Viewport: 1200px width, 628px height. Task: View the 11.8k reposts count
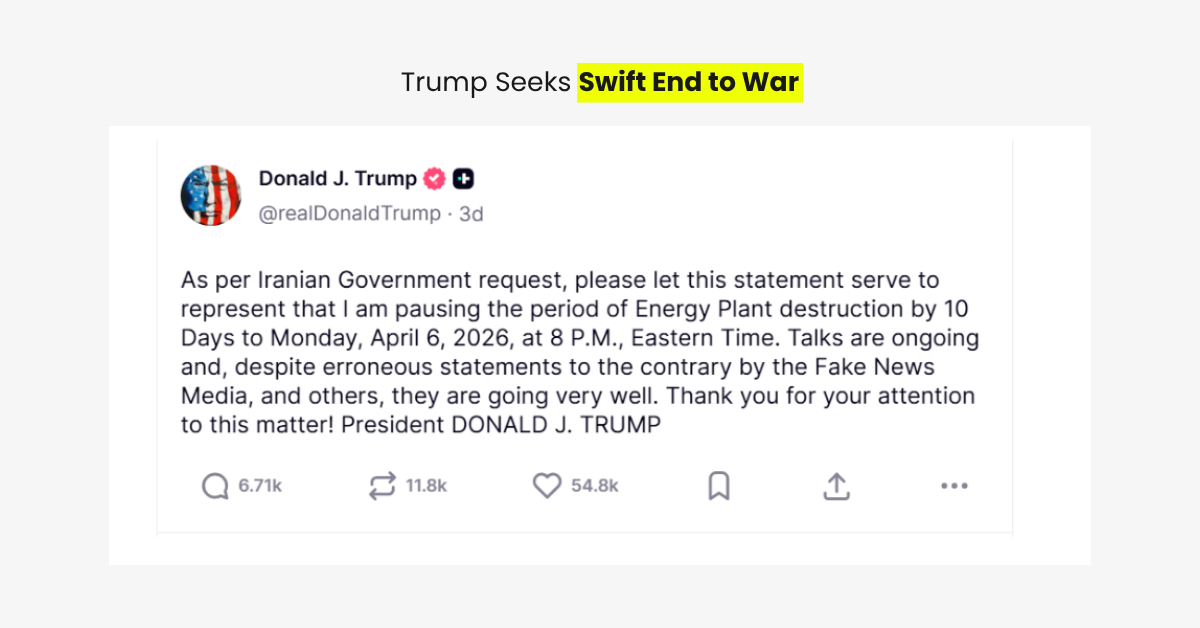pyautogui.click(x=426, y=486)
